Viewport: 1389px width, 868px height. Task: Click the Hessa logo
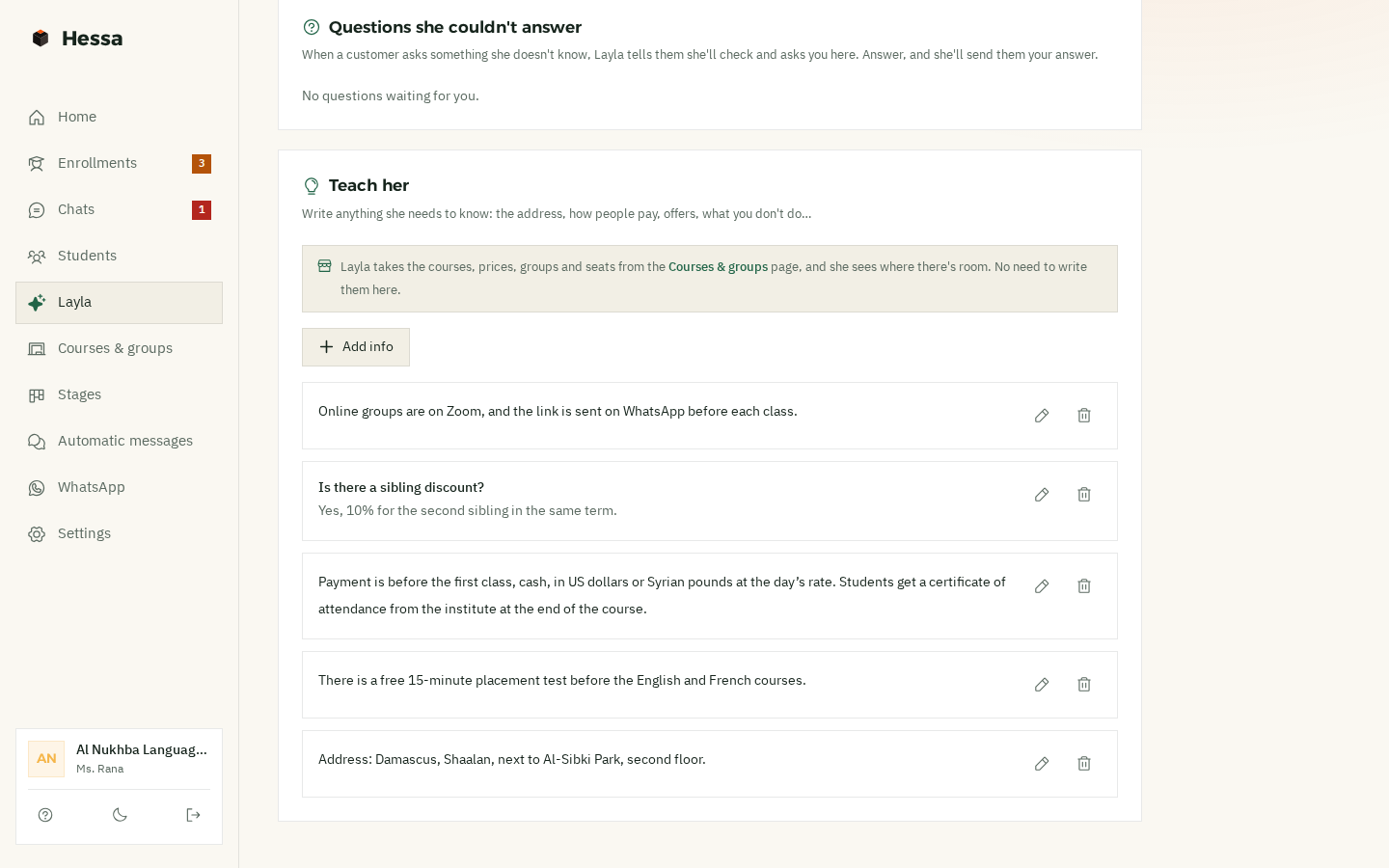coord(77,39)
